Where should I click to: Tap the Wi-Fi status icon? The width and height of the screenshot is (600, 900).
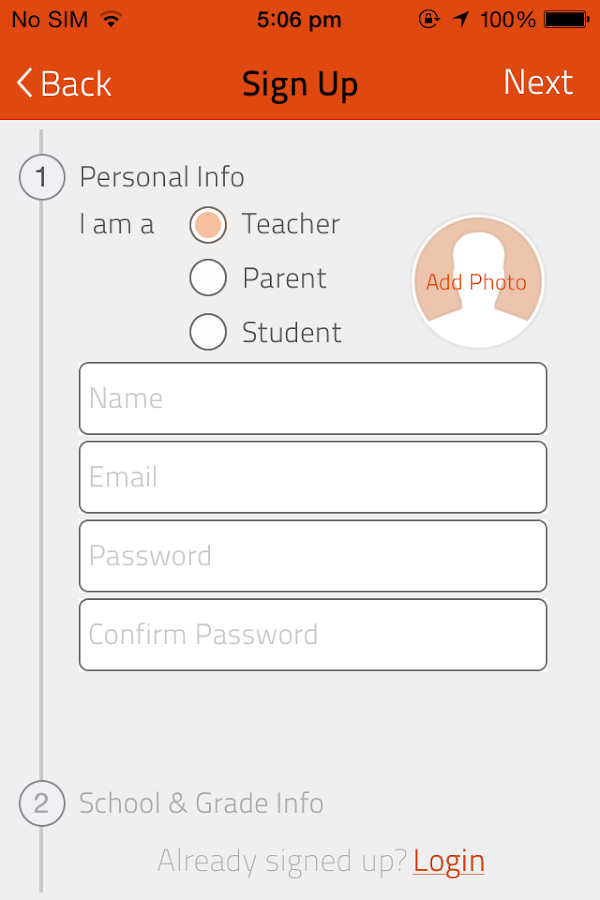tap(110, 19)
